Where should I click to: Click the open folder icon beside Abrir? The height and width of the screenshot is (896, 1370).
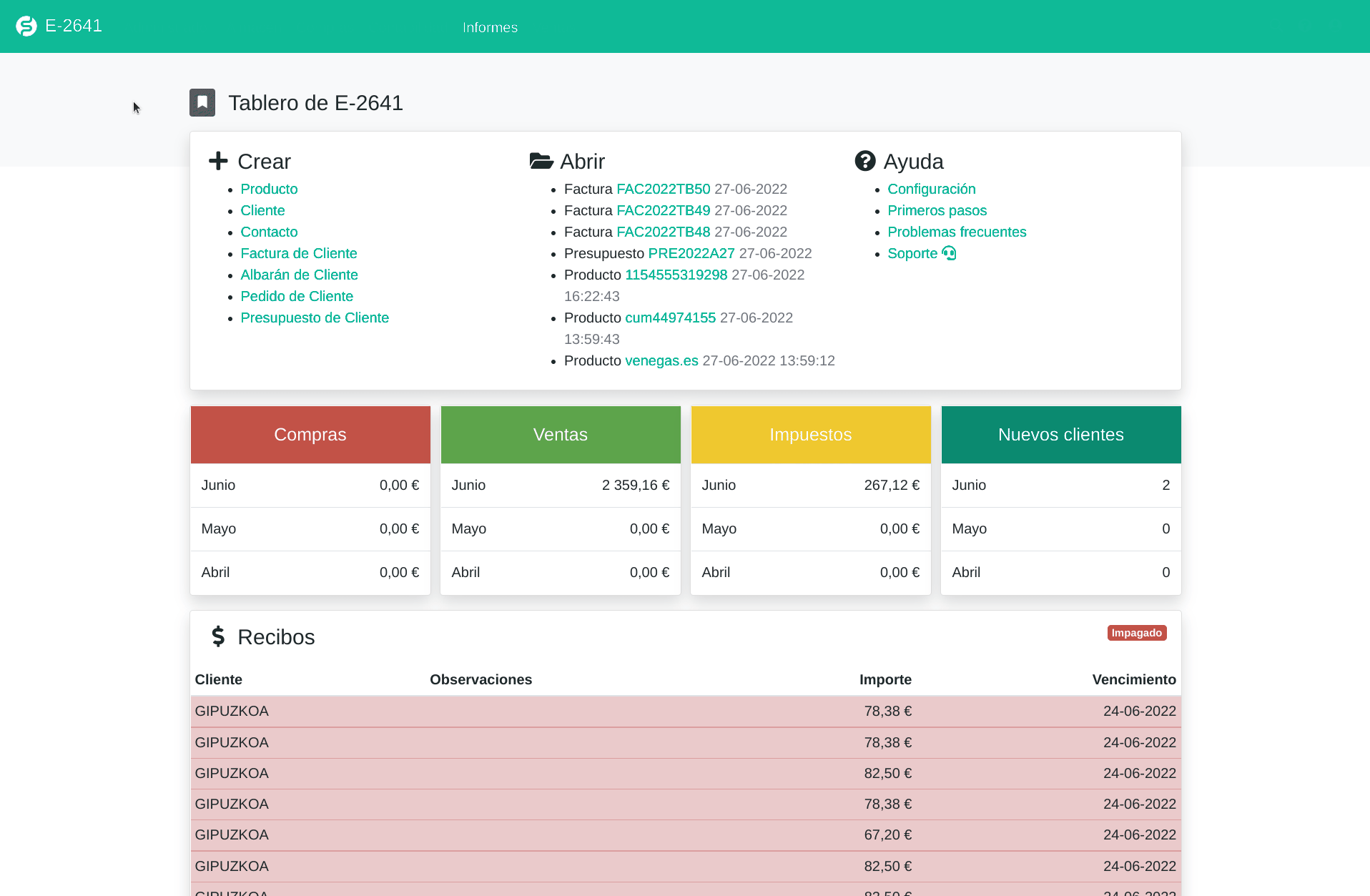pos(541,161)
